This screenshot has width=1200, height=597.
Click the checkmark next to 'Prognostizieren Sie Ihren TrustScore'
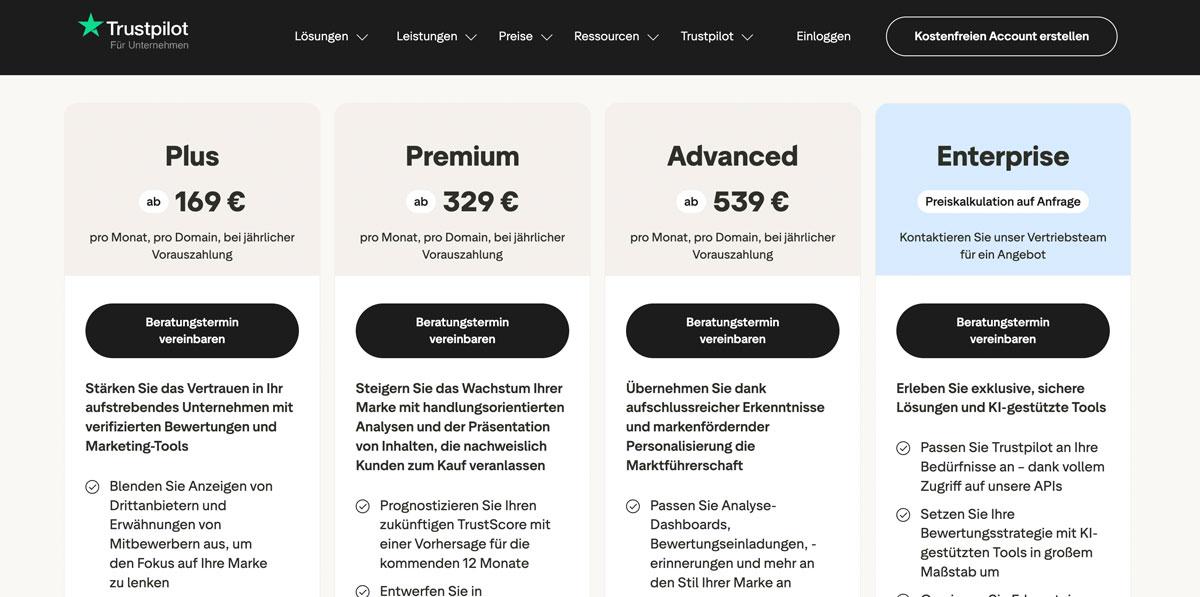(362, 505)
